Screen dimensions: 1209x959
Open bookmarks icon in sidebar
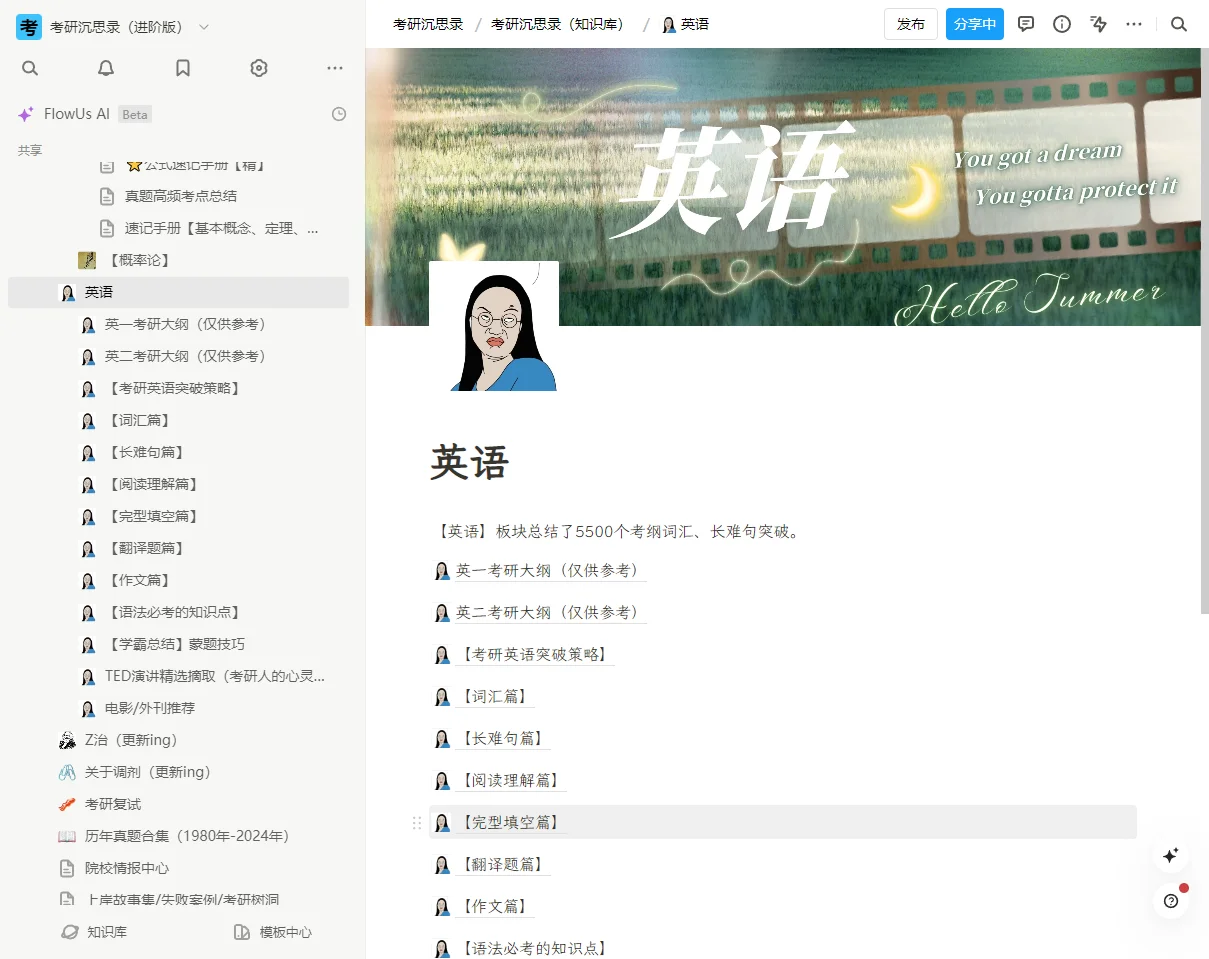[x=183, y=68]
